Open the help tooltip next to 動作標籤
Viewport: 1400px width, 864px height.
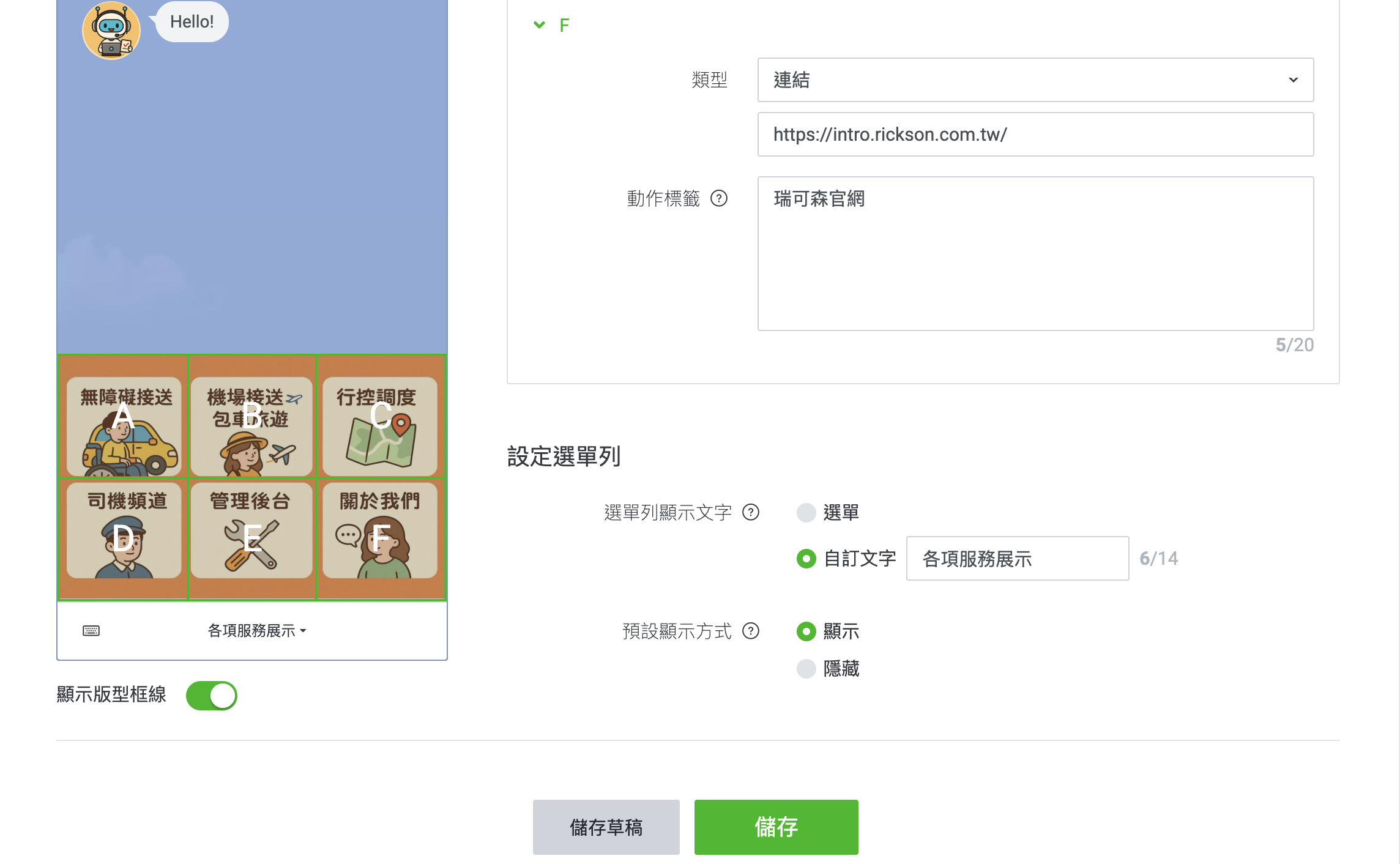point(720,199)
